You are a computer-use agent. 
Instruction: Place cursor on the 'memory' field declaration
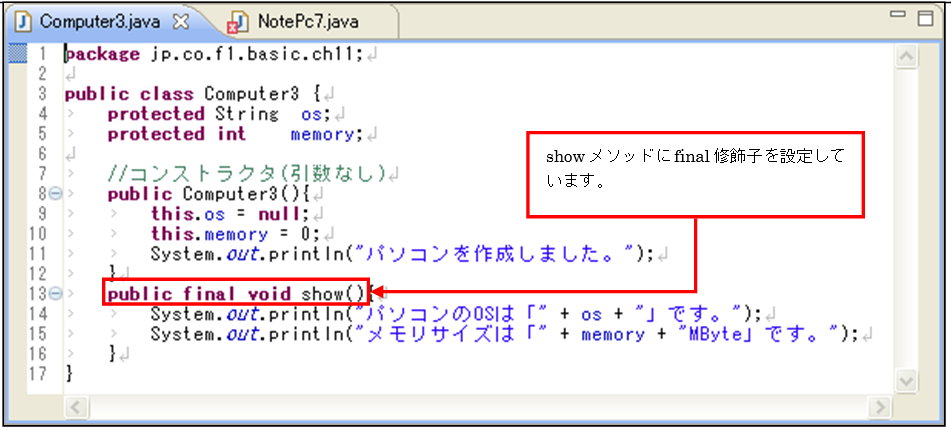[324, 134]
